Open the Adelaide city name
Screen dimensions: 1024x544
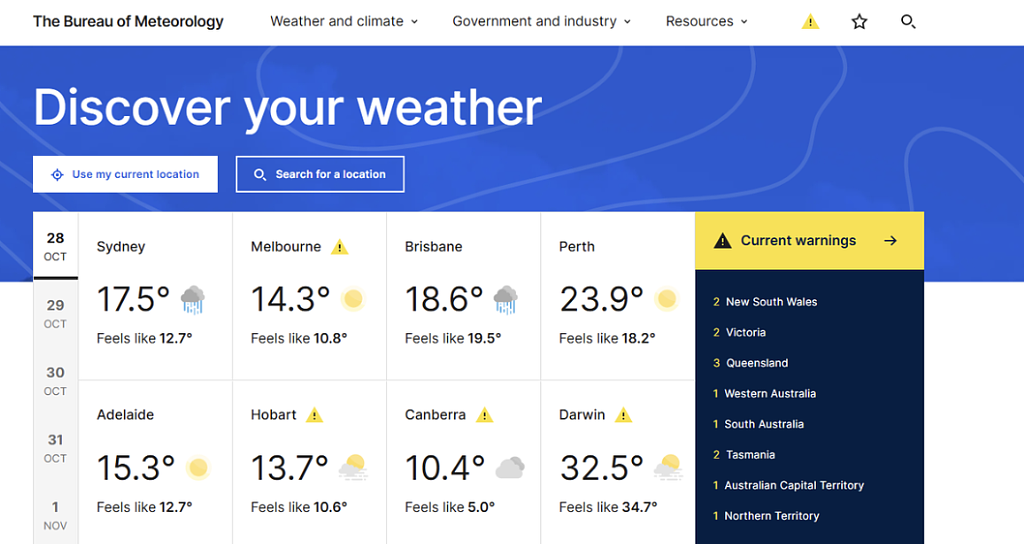[x=125, y=415]
